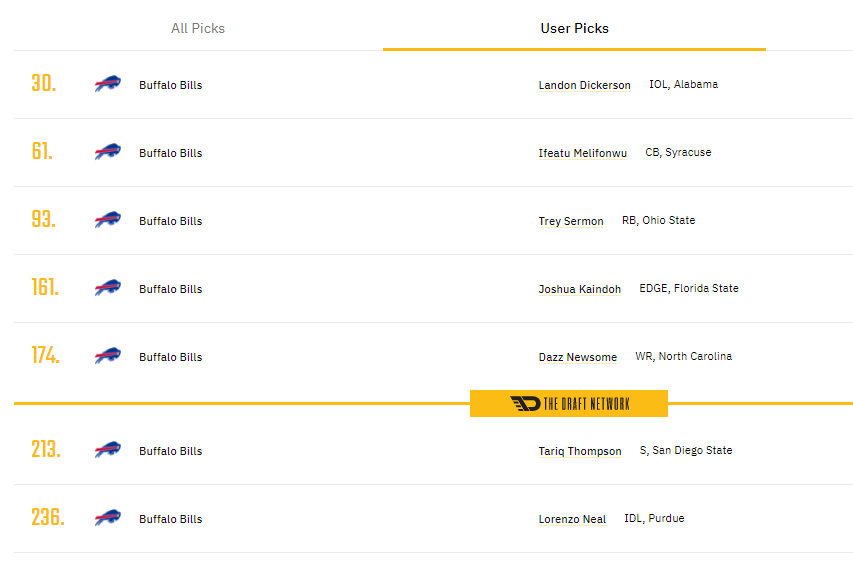This screenshot has width=853, height=586.
Task: Open Lorenzo Neal player link
Action: tap(572, 520)
